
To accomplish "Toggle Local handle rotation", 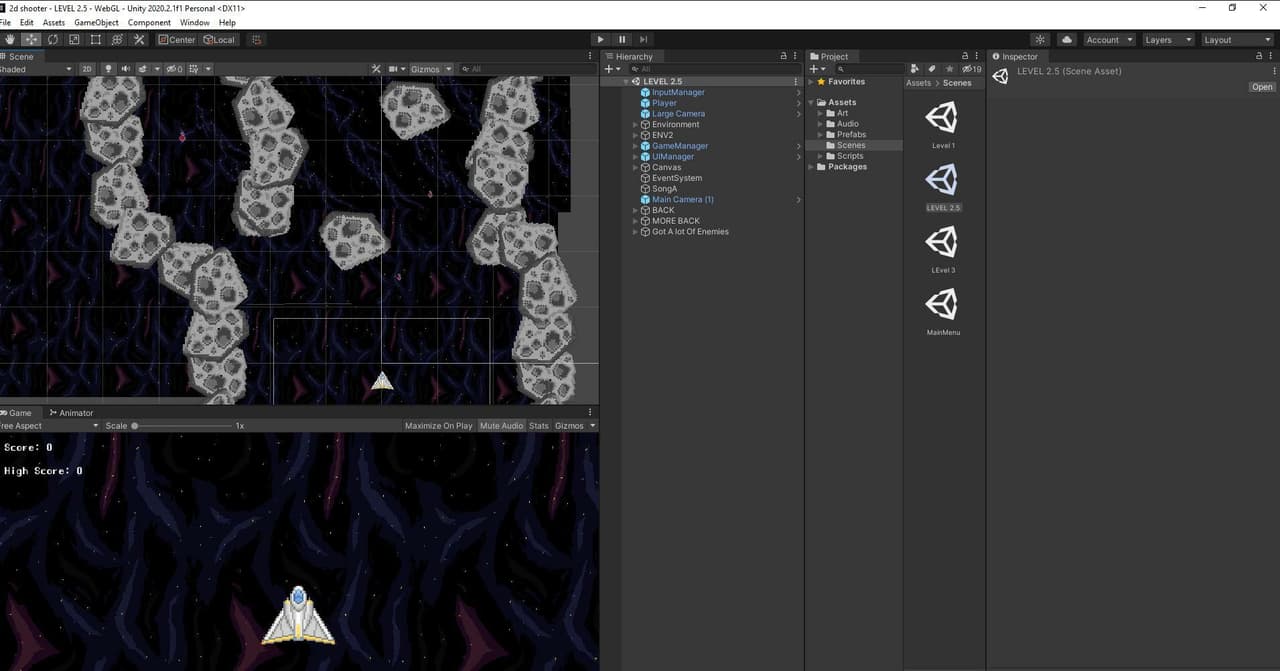I will tap(219, 40).
